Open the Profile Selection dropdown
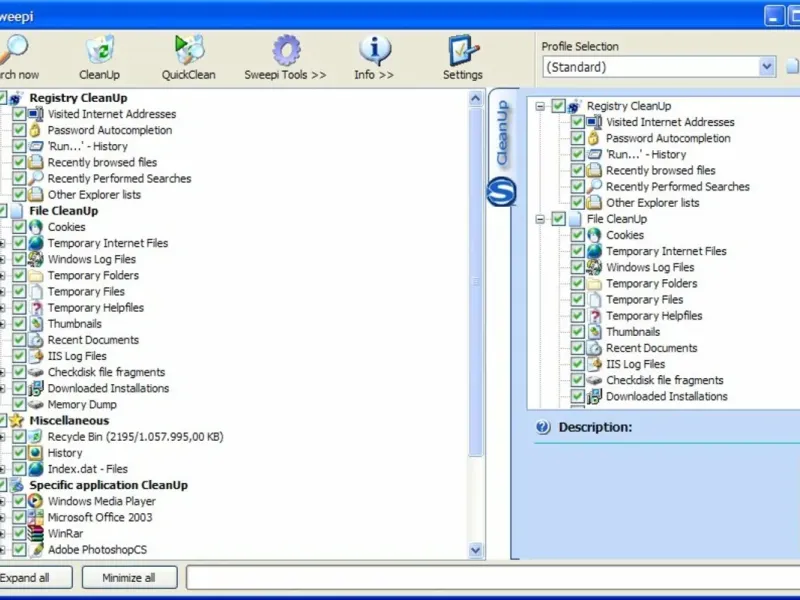The image size is (800, 600). tap(766, 67)
